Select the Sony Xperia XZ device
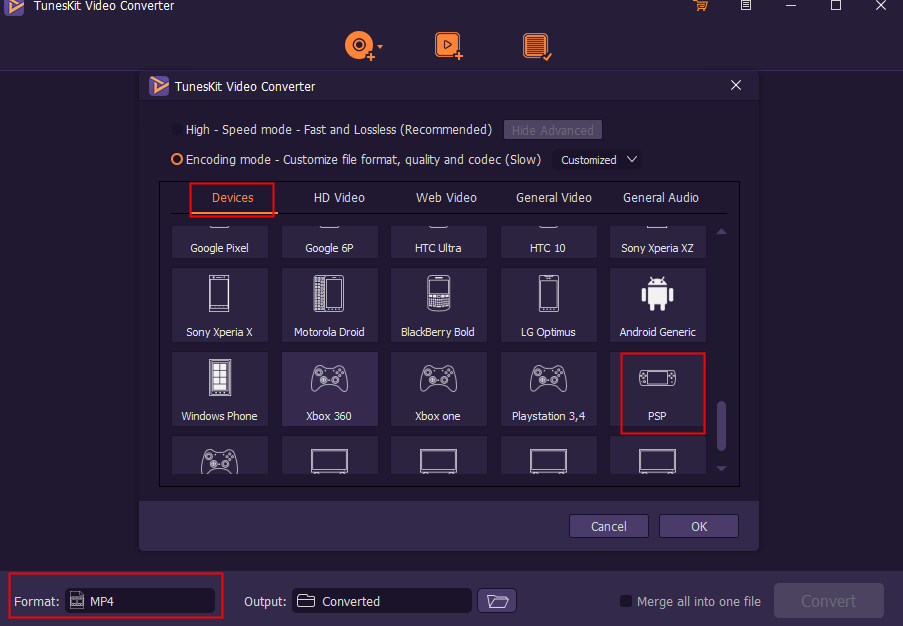The width and height of the screenshot is (903, 626). click(x=658, y=242)
